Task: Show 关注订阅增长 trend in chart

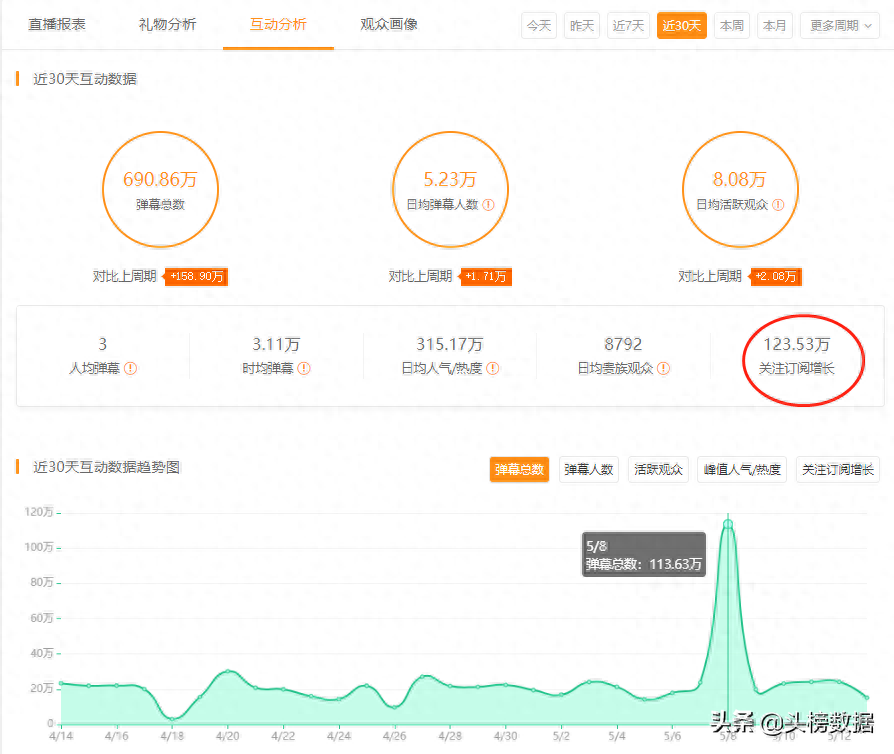Action: 838,469
